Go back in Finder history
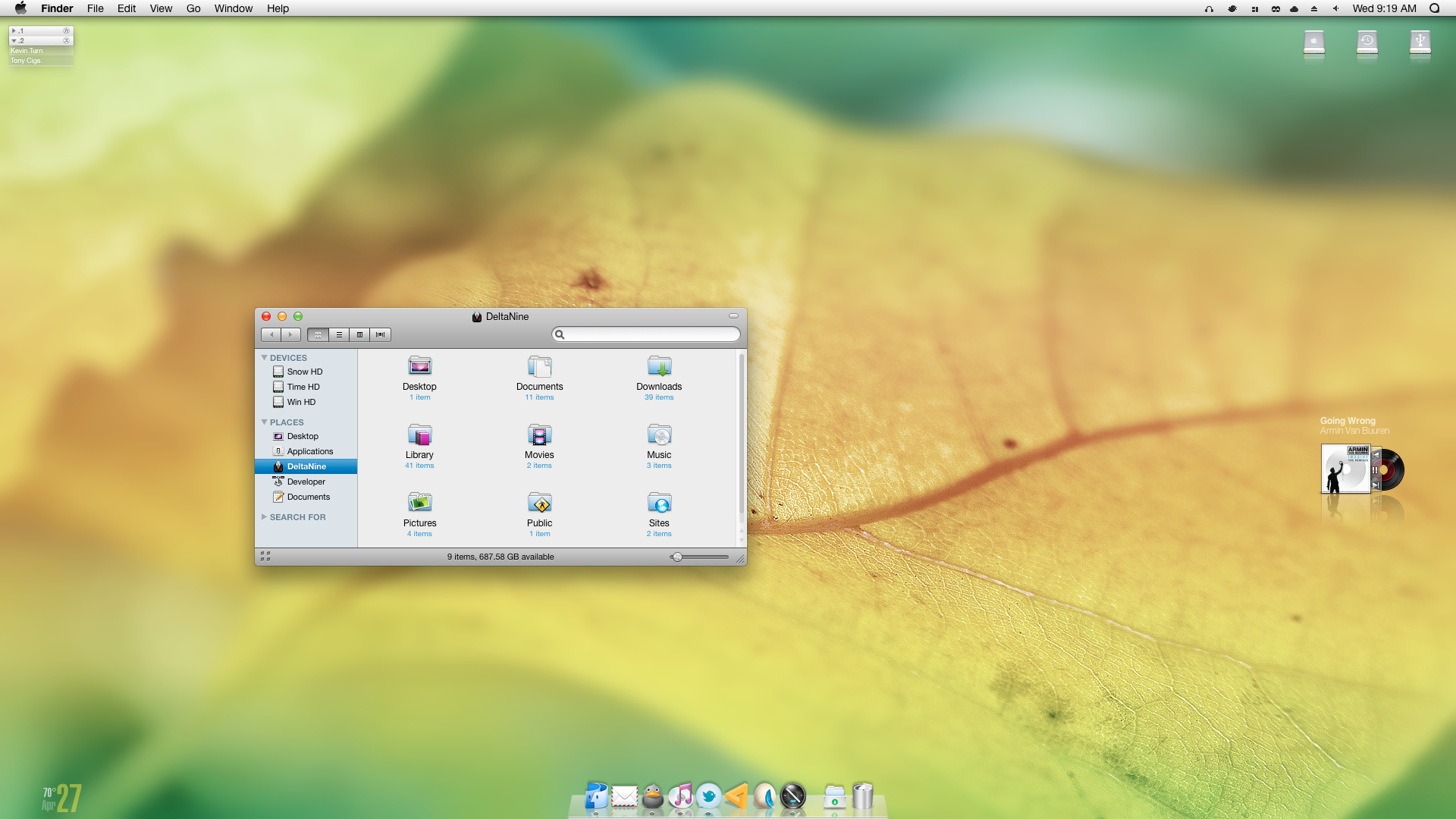This screenshot has height=819, width=1456. click(271, 334)
